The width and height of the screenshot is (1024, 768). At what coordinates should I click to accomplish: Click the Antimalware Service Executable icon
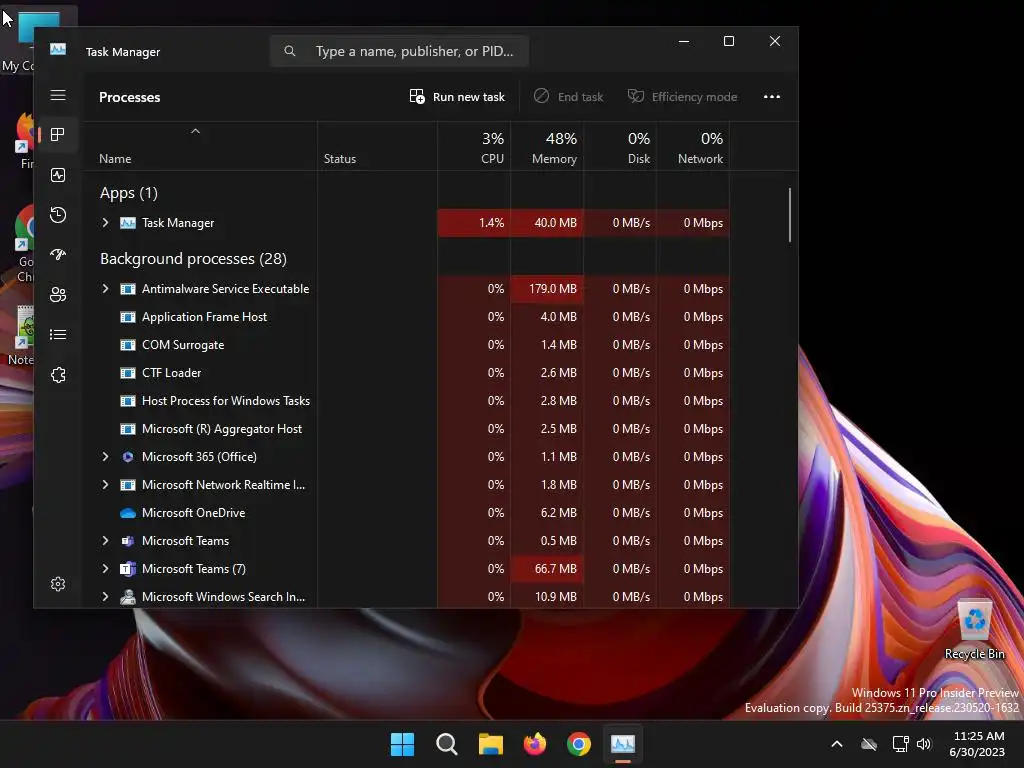(128, 289)
